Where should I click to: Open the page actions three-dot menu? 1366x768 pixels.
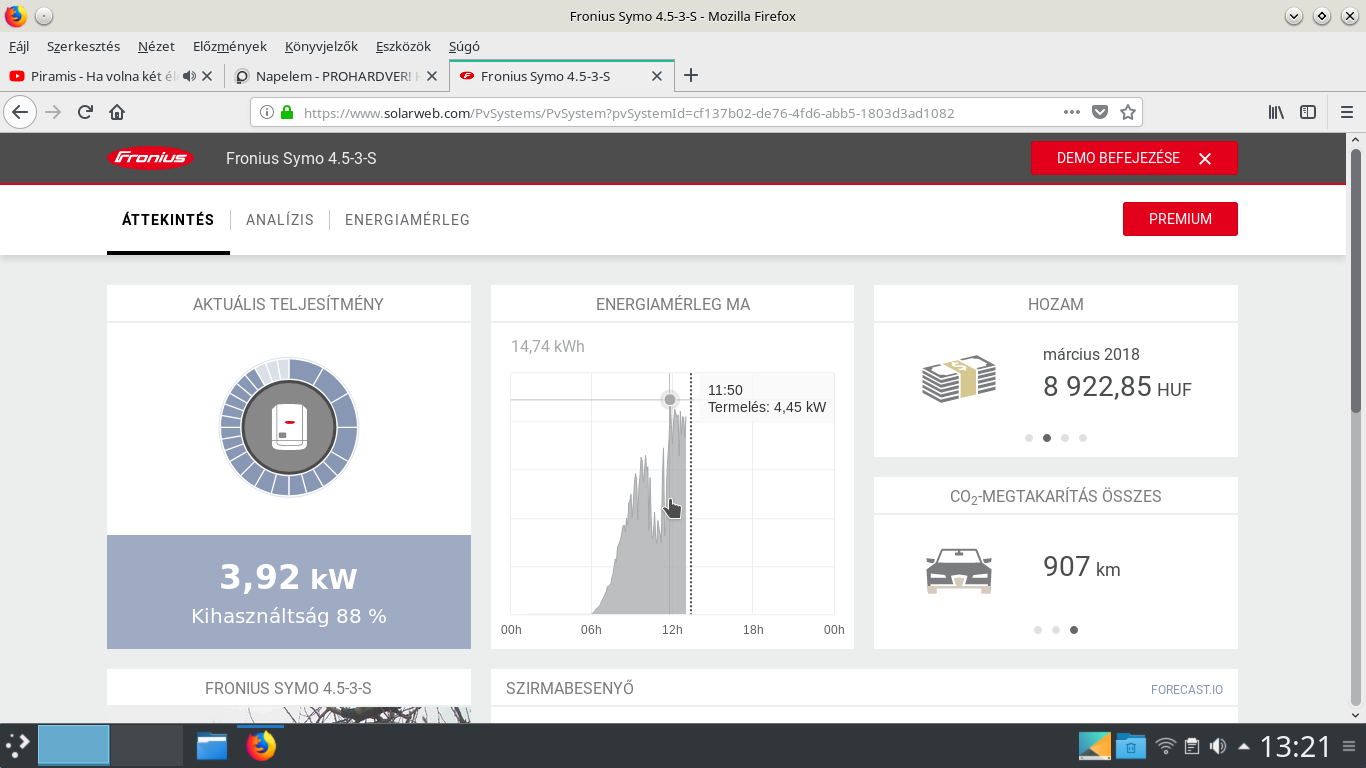tap(1071, 112)
